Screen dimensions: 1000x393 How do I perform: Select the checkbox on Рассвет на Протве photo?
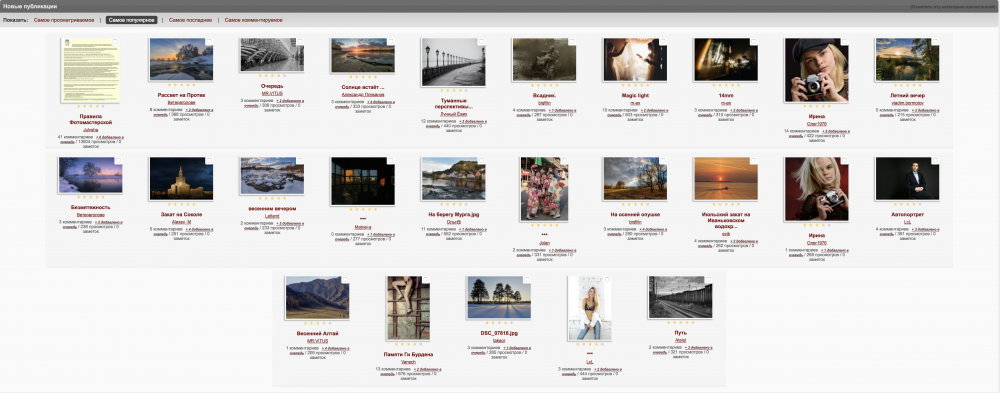tap(209, 41)
